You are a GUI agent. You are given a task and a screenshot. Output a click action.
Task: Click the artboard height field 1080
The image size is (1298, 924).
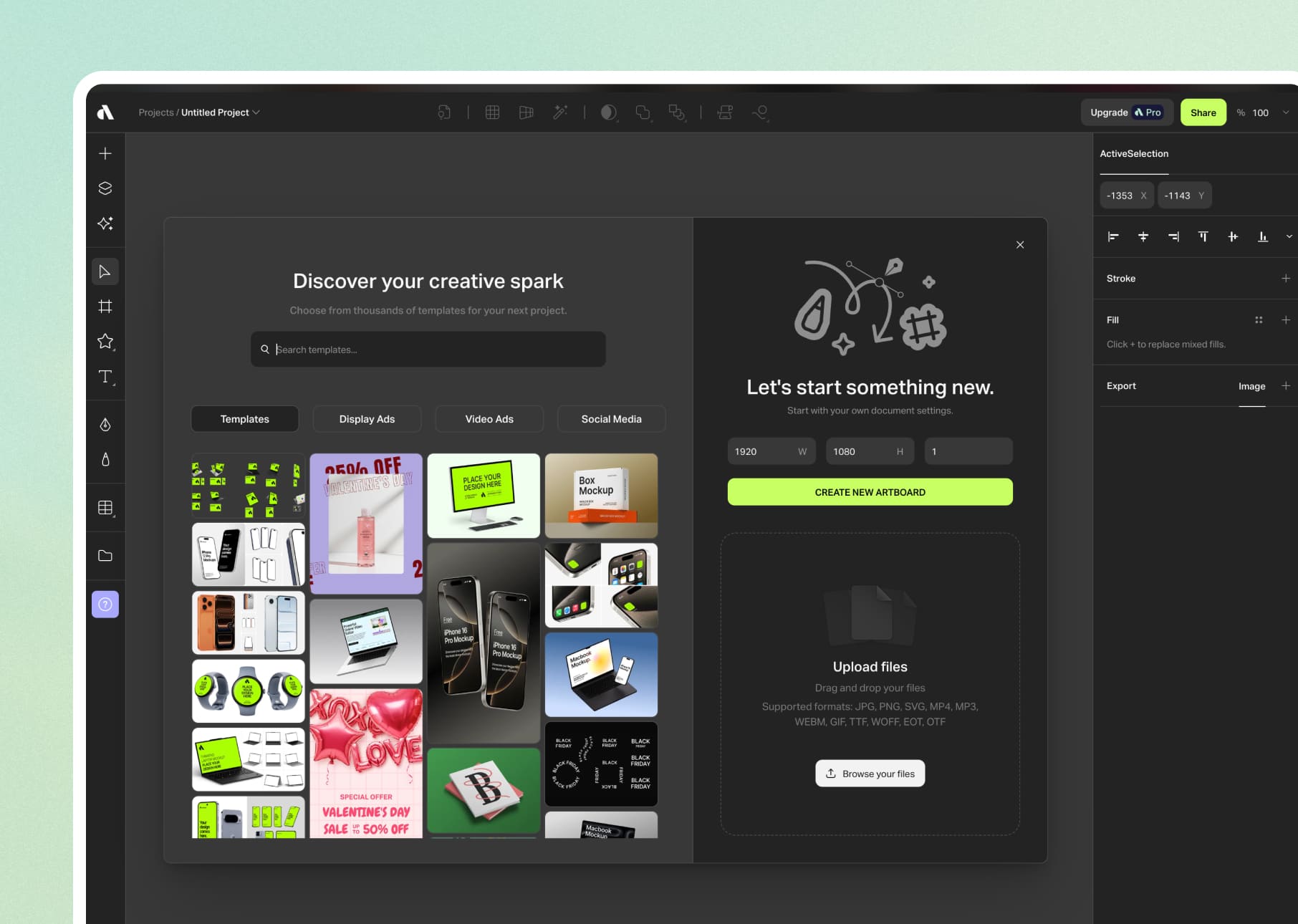pyautogui.click(x=870, y=451)
